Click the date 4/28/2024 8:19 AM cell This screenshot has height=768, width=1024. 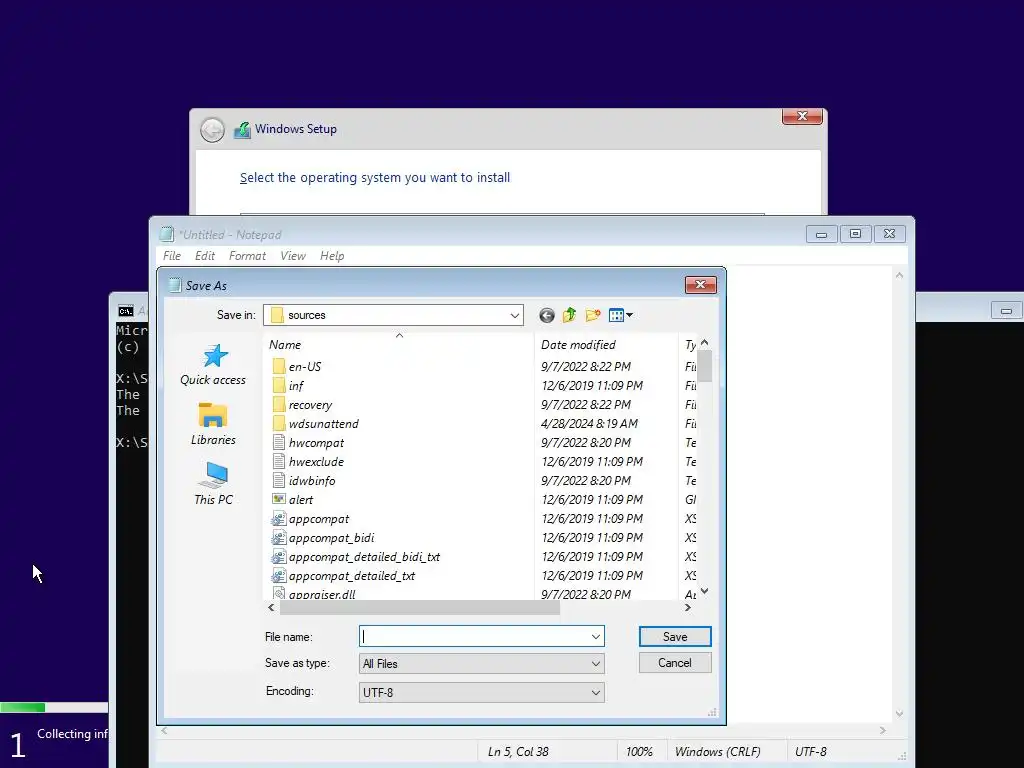point(589,423)
